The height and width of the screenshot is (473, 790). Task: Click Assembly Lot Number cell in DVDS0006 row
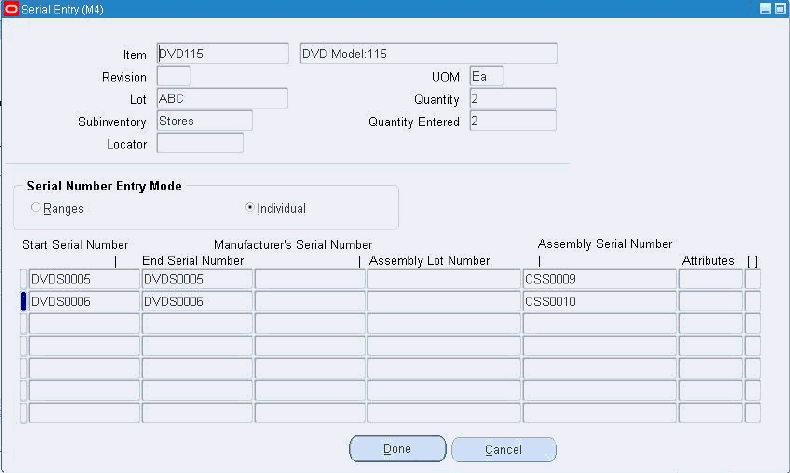point(444,301)
